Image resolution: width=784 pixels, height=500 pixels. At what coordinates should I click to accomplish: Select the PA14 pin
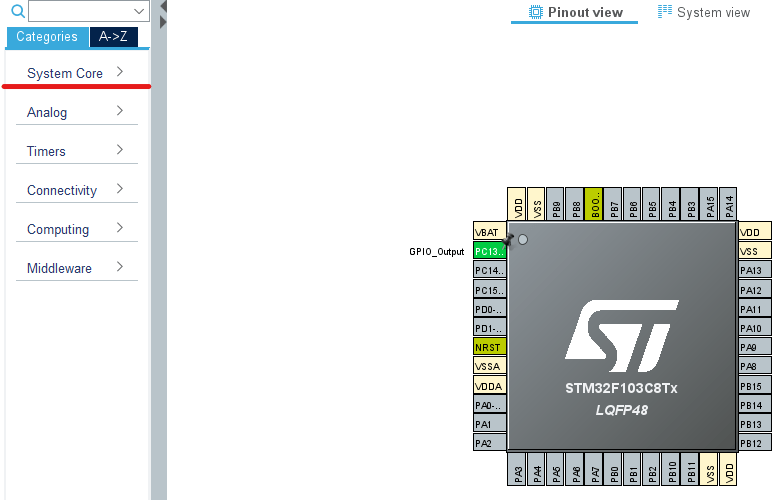pyautogui.click(x=728, y=204)
